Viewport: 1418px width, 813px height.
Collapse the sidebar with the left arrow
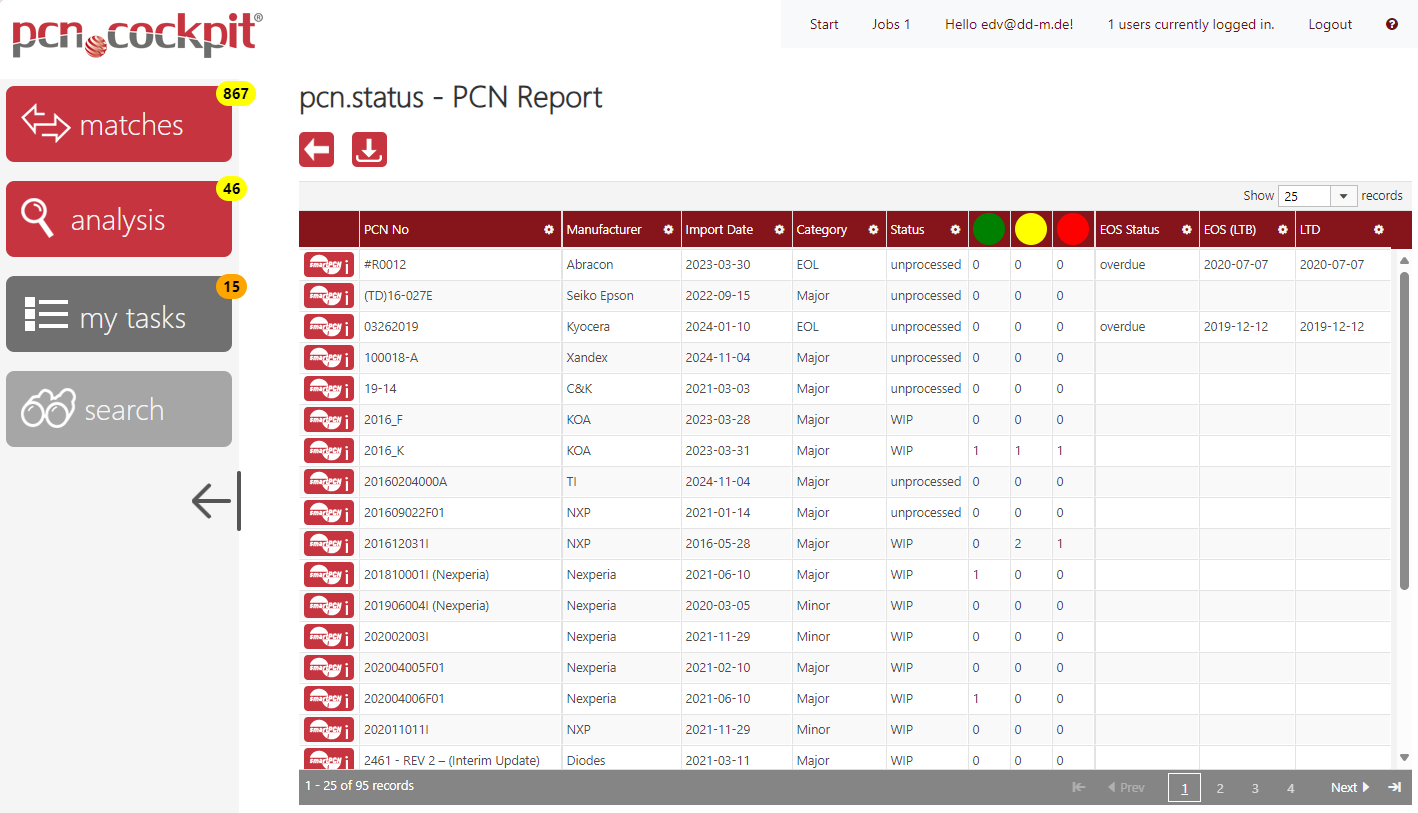click(x=213, y=501)
